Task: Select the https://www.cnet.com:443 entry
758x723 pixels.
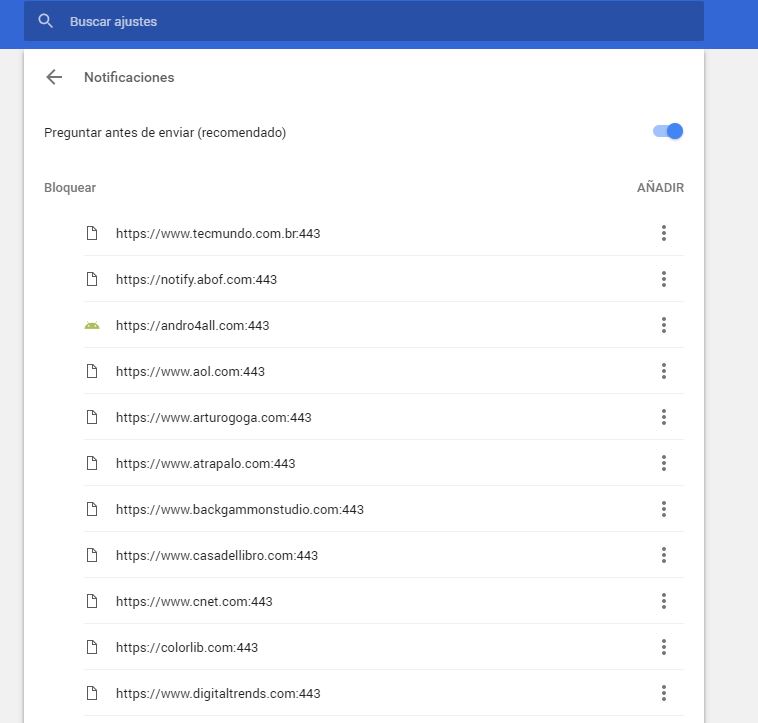Action: (194, 601)
